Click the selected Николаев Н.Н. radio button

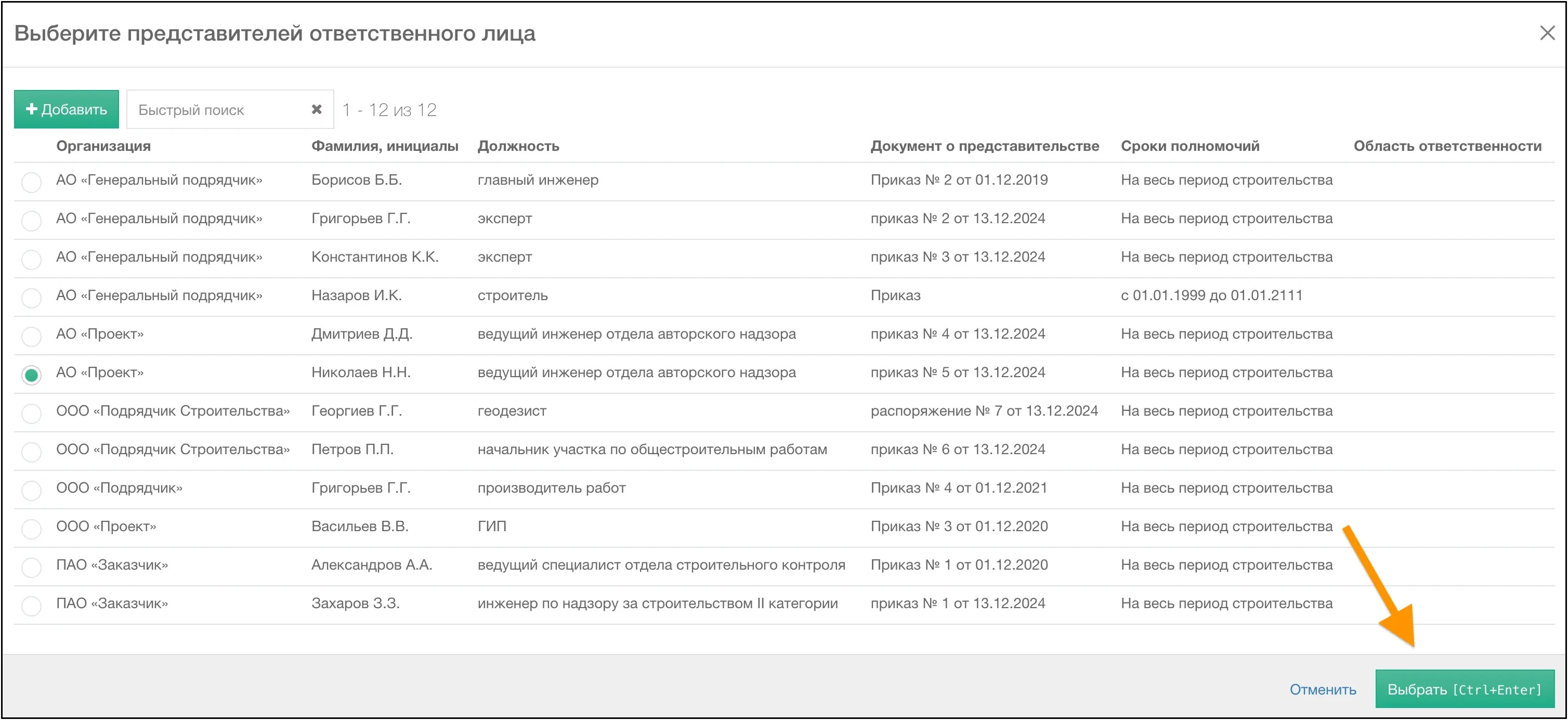[x=31, y=375]
